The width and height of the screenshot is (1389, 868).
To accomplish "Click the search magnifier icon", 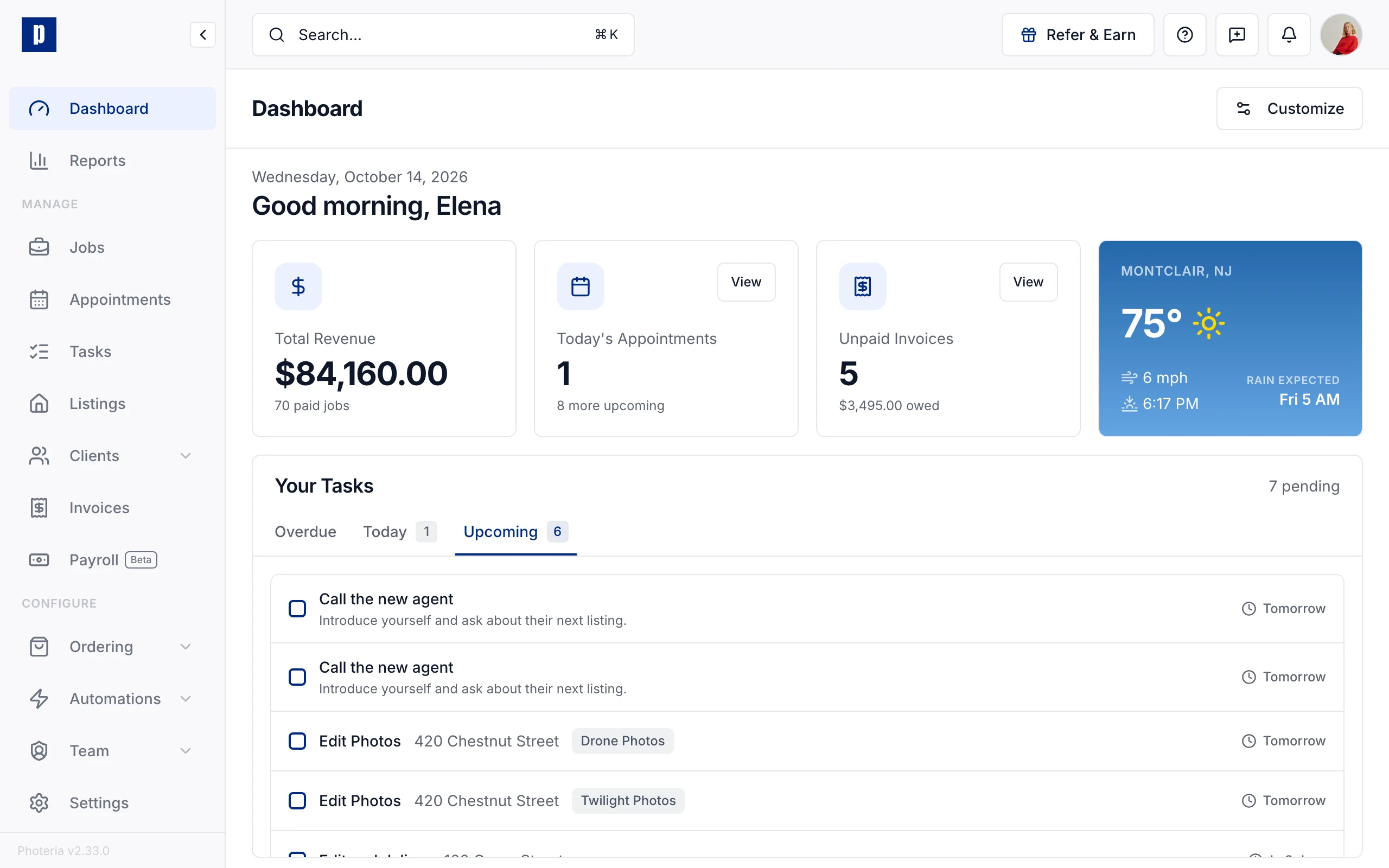I will click(277, 35).
